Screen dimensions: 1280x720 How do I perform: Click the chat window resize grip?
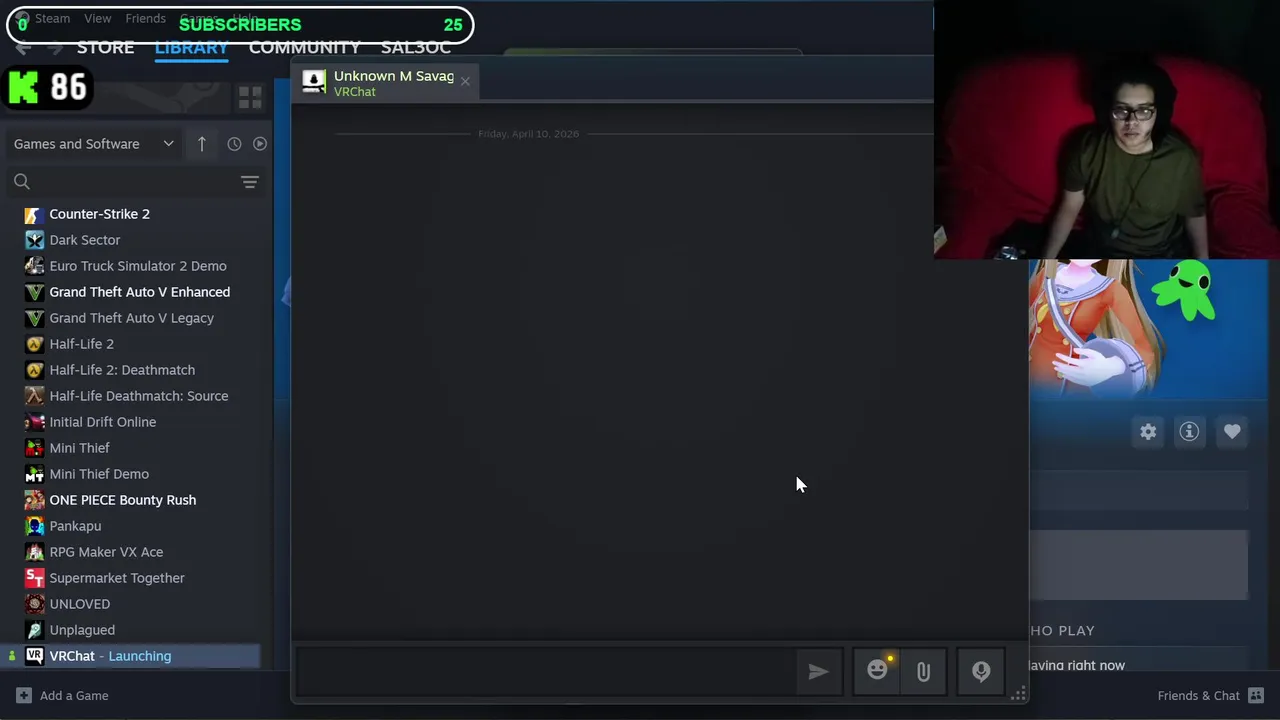(1019, 694)
